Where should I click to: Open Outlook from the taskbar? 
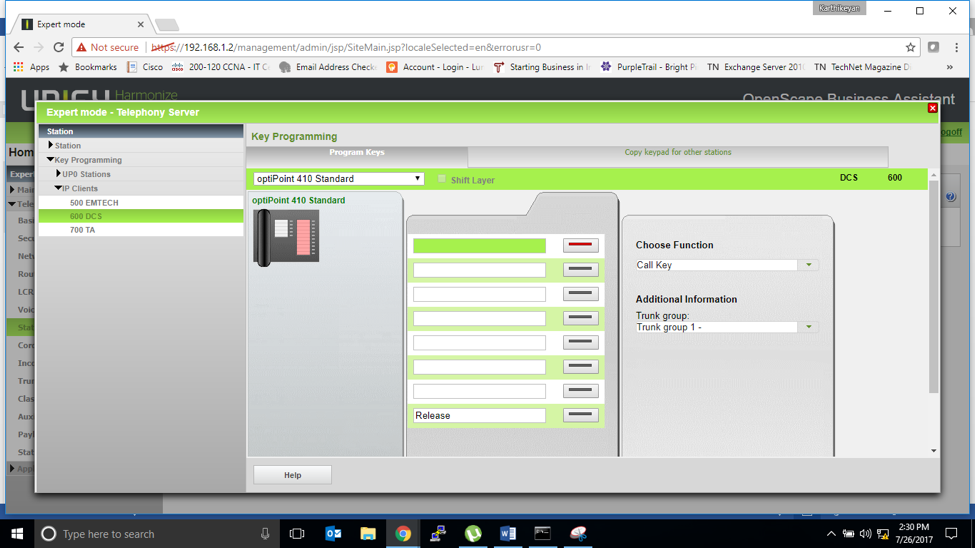click(333, 534)
